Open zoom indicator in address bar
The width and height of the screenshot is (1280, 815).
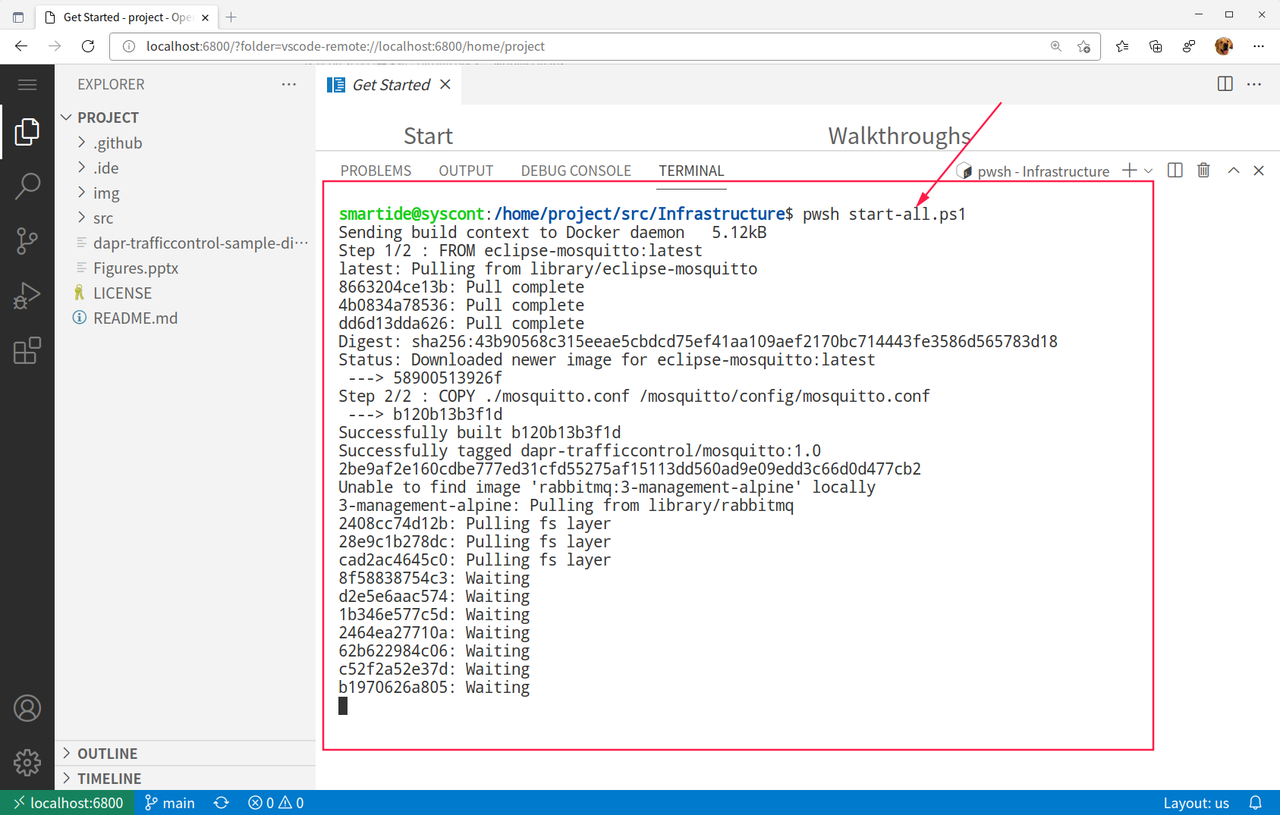[x=1056, y=46]
